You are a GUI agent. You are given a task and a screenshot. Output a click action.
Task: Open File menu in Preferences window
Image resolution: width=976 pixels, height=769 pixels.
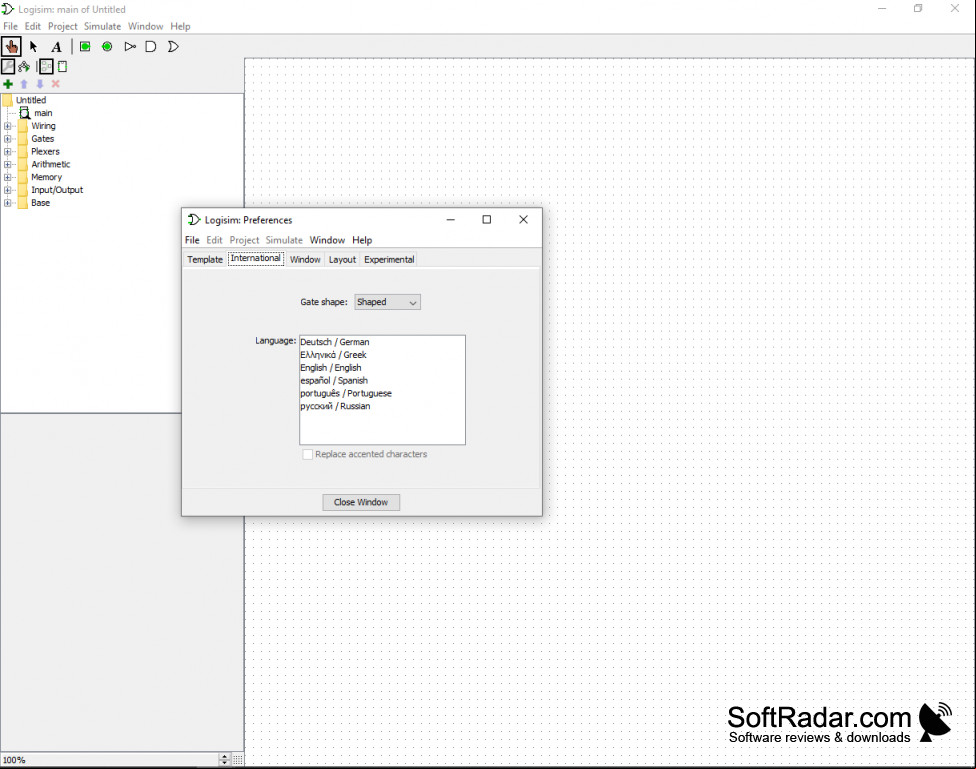click(192, 240)
